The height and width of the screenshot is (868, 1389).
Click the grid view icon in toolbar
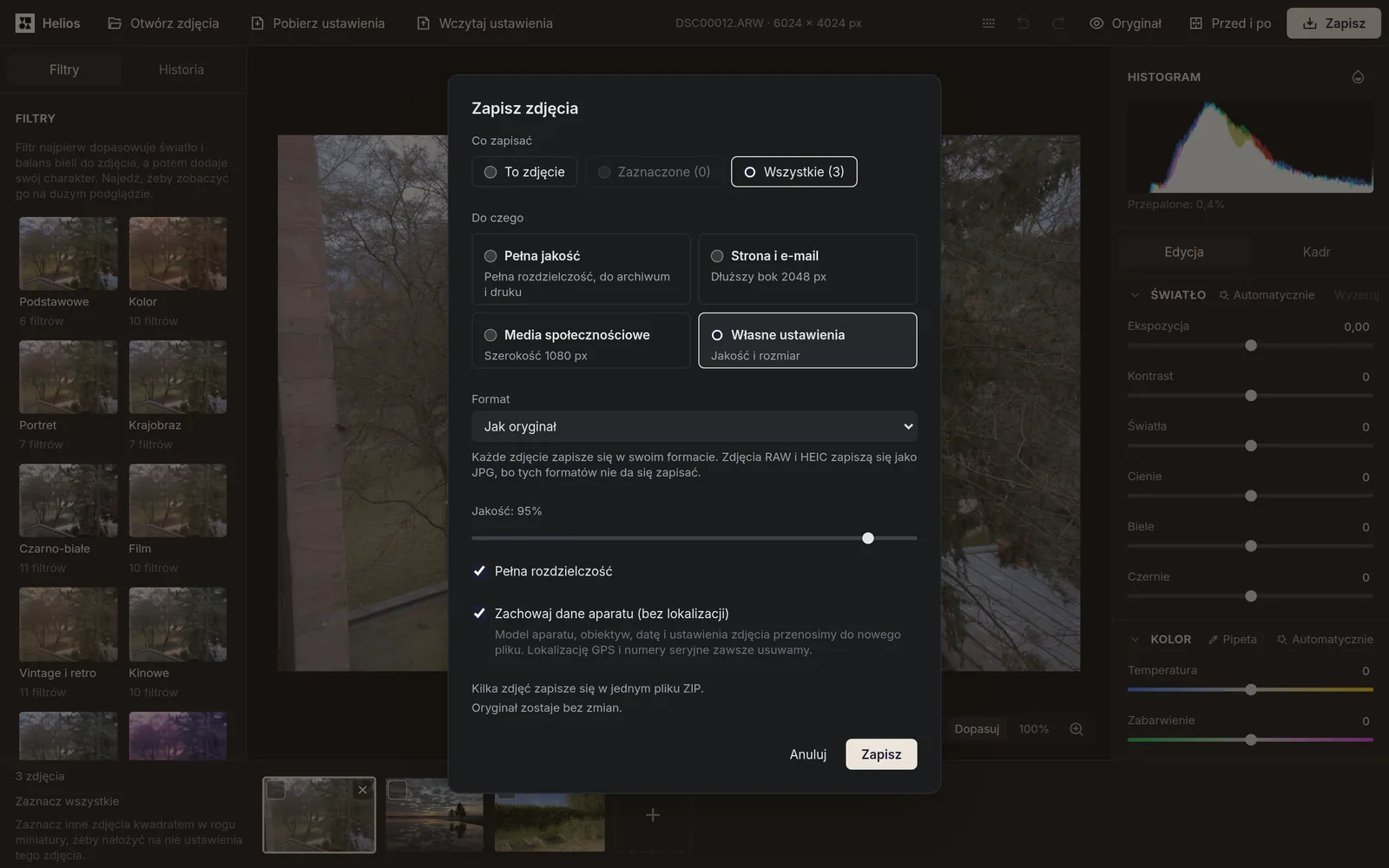pyautogui.click(x=989, y=23)
